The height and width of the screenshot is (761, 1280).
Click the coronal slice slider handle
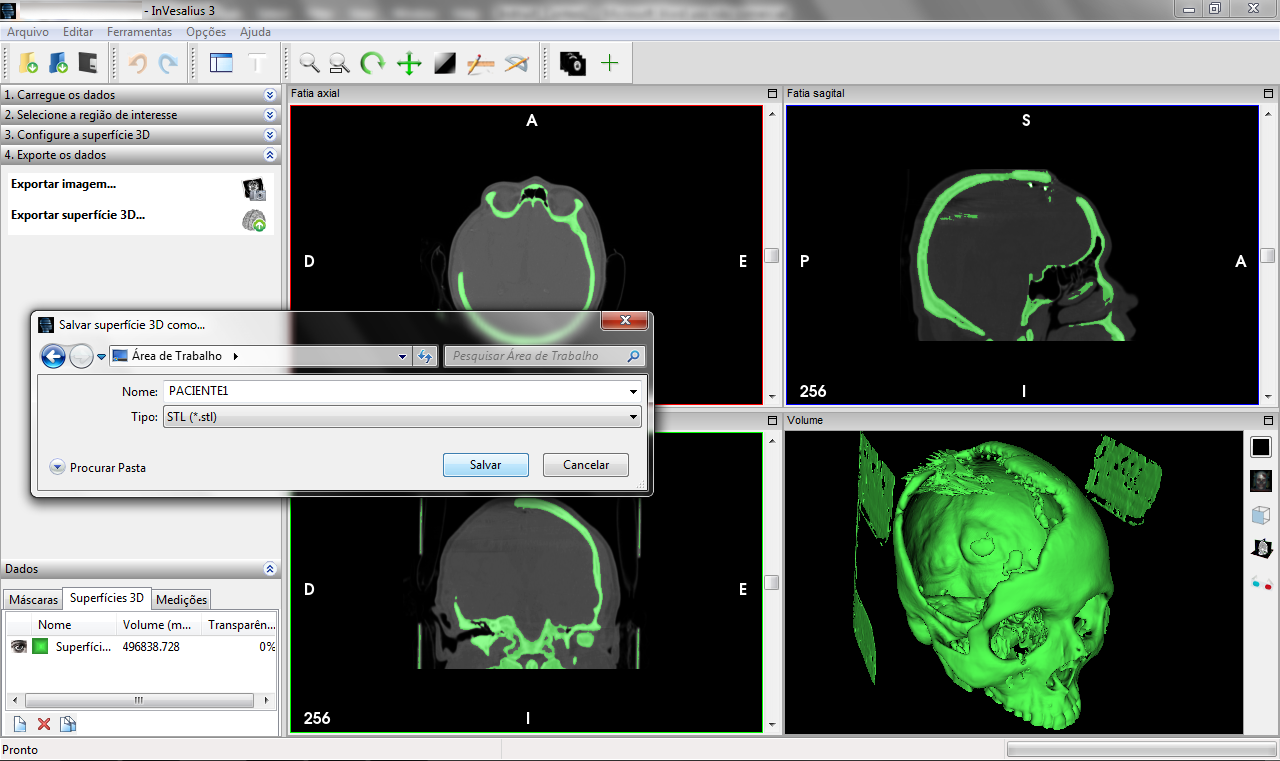click(771, 582)
